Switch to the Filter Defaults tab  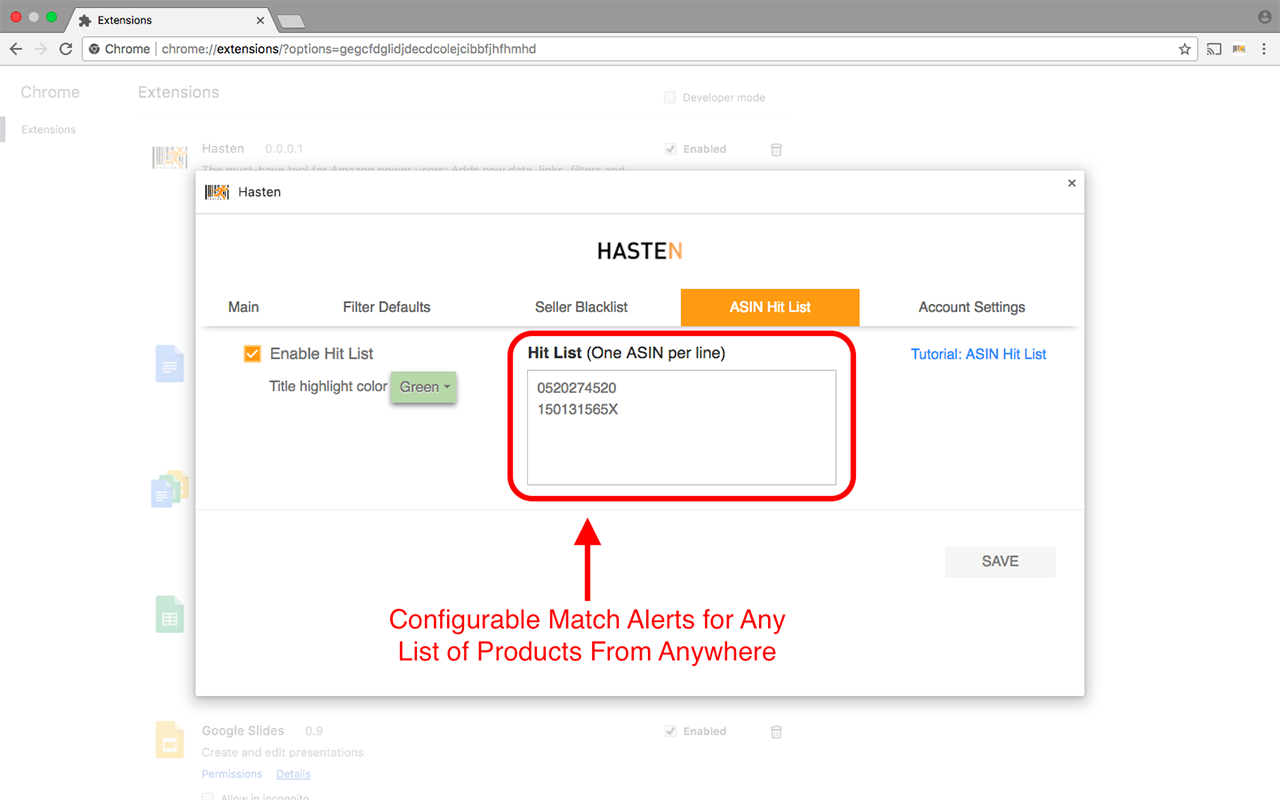[386, 307]
